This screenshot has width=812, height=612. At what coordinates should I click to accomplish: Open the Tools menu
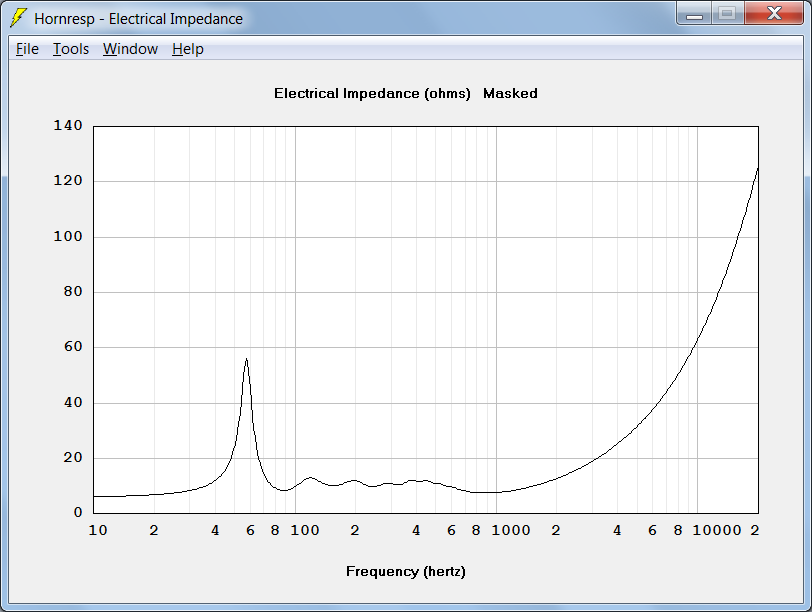pos(71,49)
